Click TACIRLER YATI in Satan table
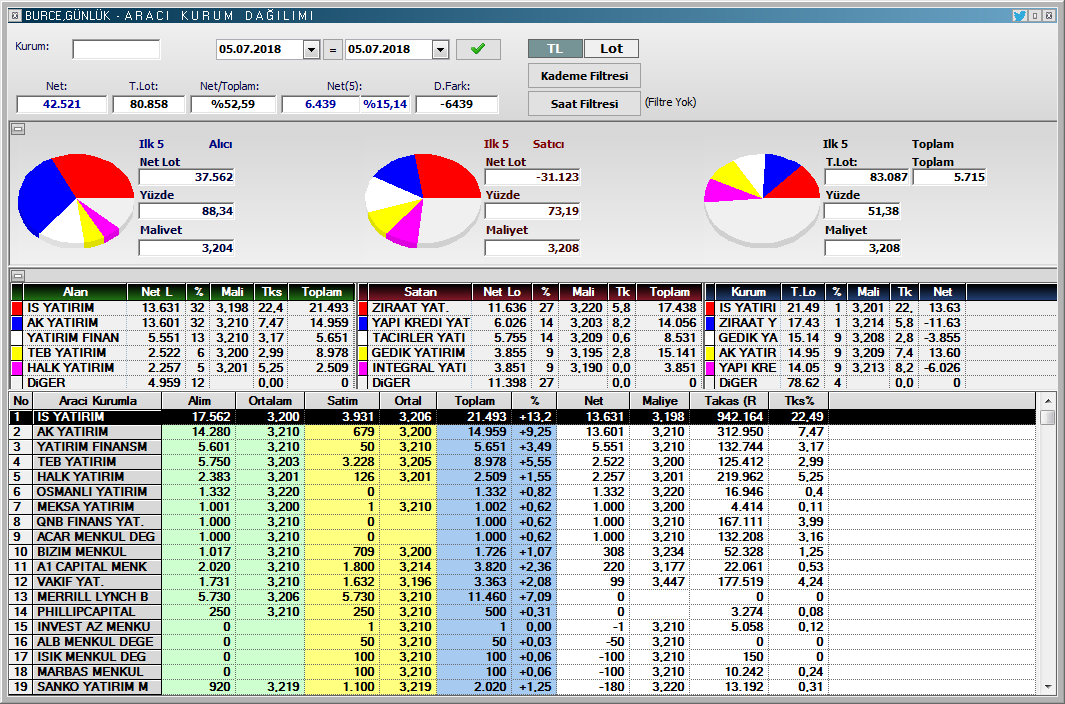The height and width of the screenshot is (704, 1065). click(419, 338)
